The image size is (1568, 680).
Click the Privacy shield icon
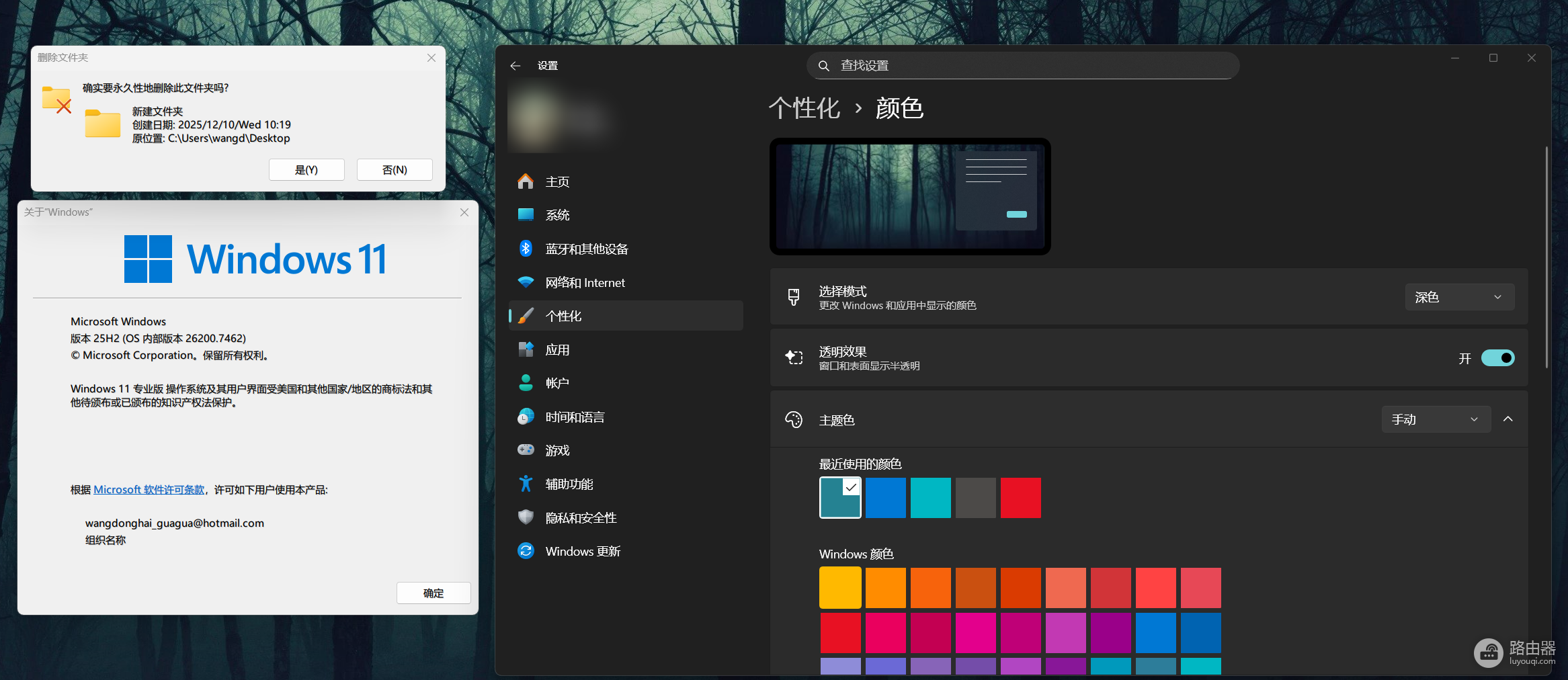pyautogui.click(x=526, y=517)
